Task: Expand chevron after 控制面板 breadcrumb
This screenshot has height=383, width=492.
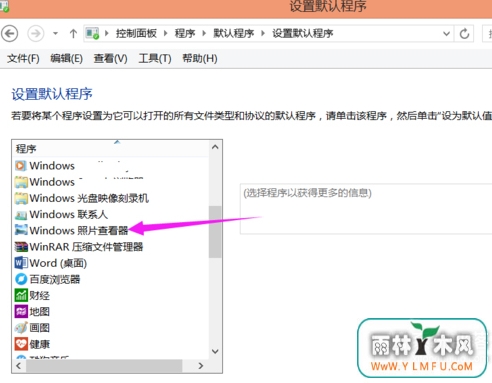Action: pyautogui.click(x=165, y=33)
